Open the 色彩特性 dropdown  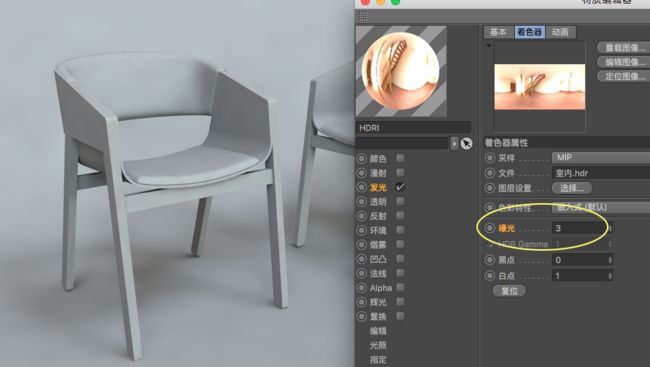click(601, 207)
